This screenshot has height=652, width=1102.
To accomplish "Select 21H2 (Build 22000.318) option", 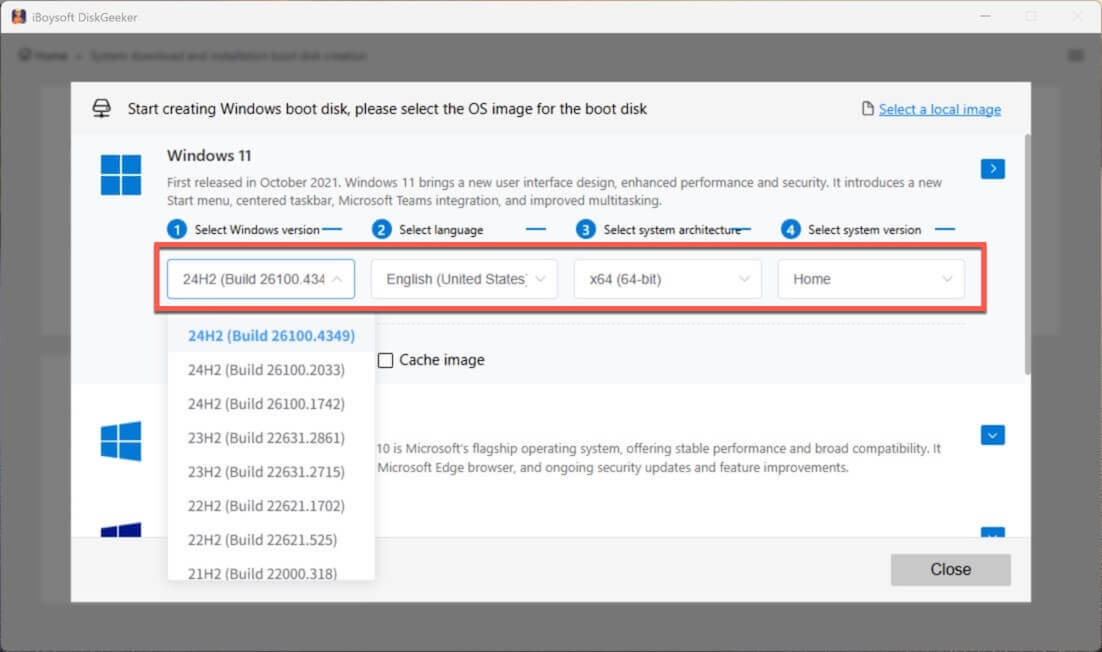I will [x=271, y=570].
